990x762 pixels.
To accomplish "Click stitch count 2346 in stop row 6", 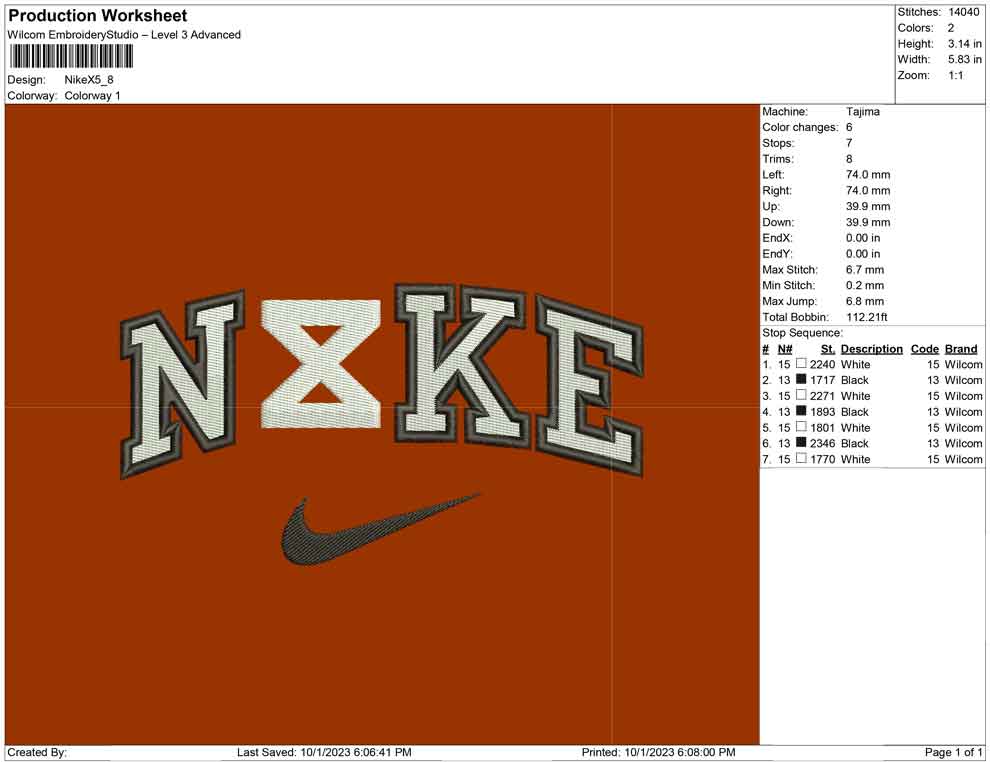I will 823,444.
